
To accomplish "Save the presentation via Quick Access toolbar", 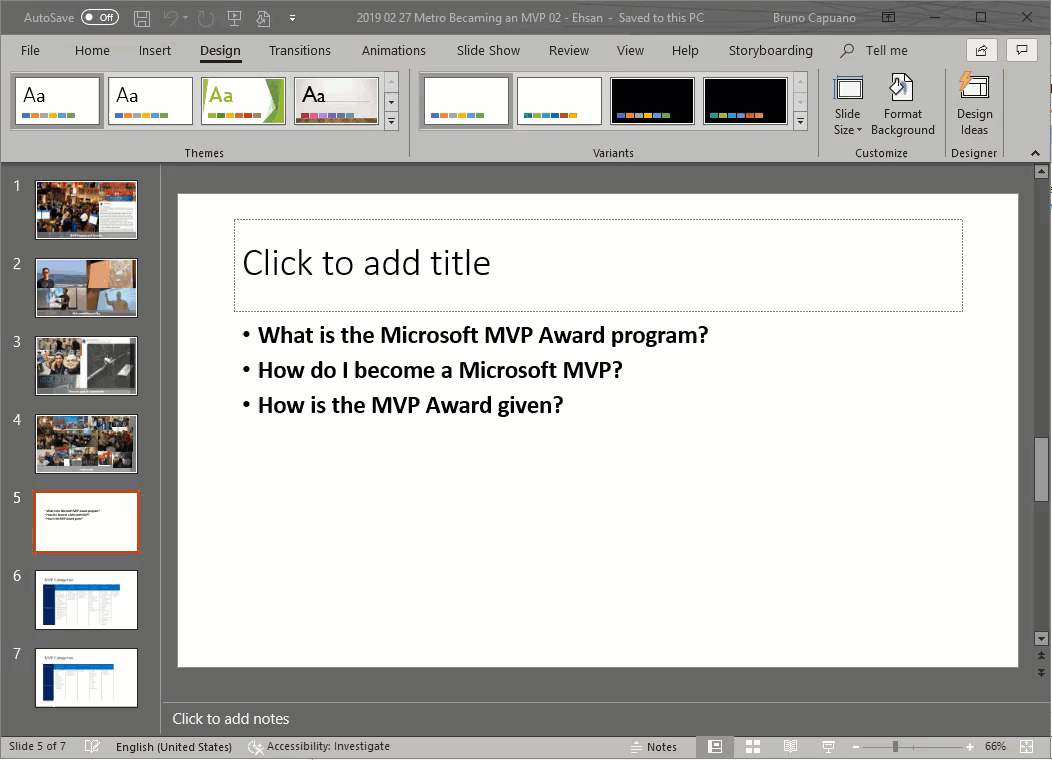I will pos(141,17).
